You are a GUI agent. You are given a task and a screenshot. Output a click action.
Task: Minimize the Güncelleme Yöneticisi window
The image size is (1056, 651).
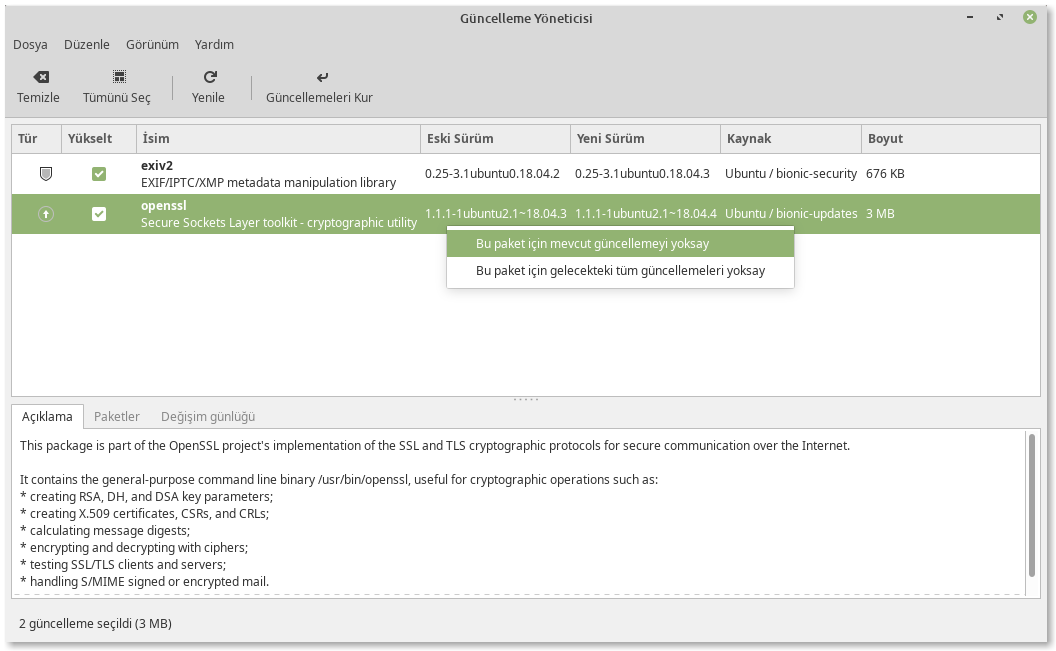point(970,18)
